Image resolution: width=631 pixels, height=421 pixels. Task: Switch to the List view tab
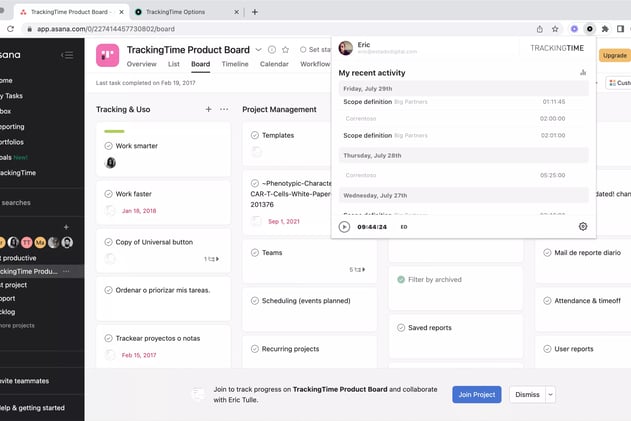[174, 64]
